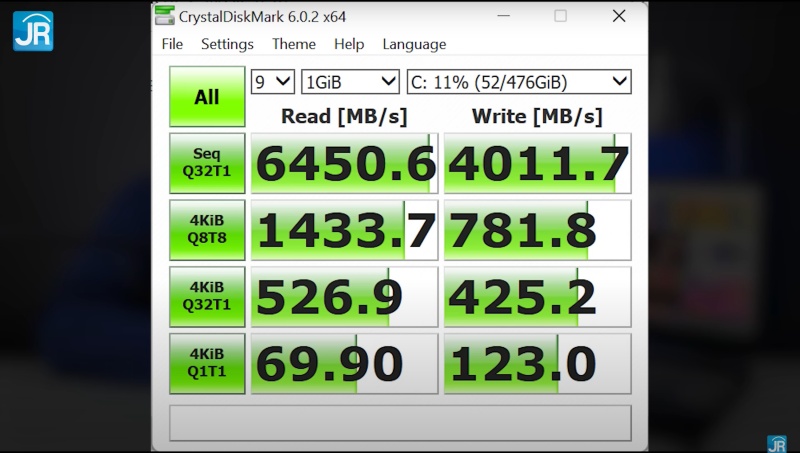The height and width of the screenshot is (453, 800).
Task: Click the CrystalDiskMark app icon in title bar
Action: pos(165,16)
